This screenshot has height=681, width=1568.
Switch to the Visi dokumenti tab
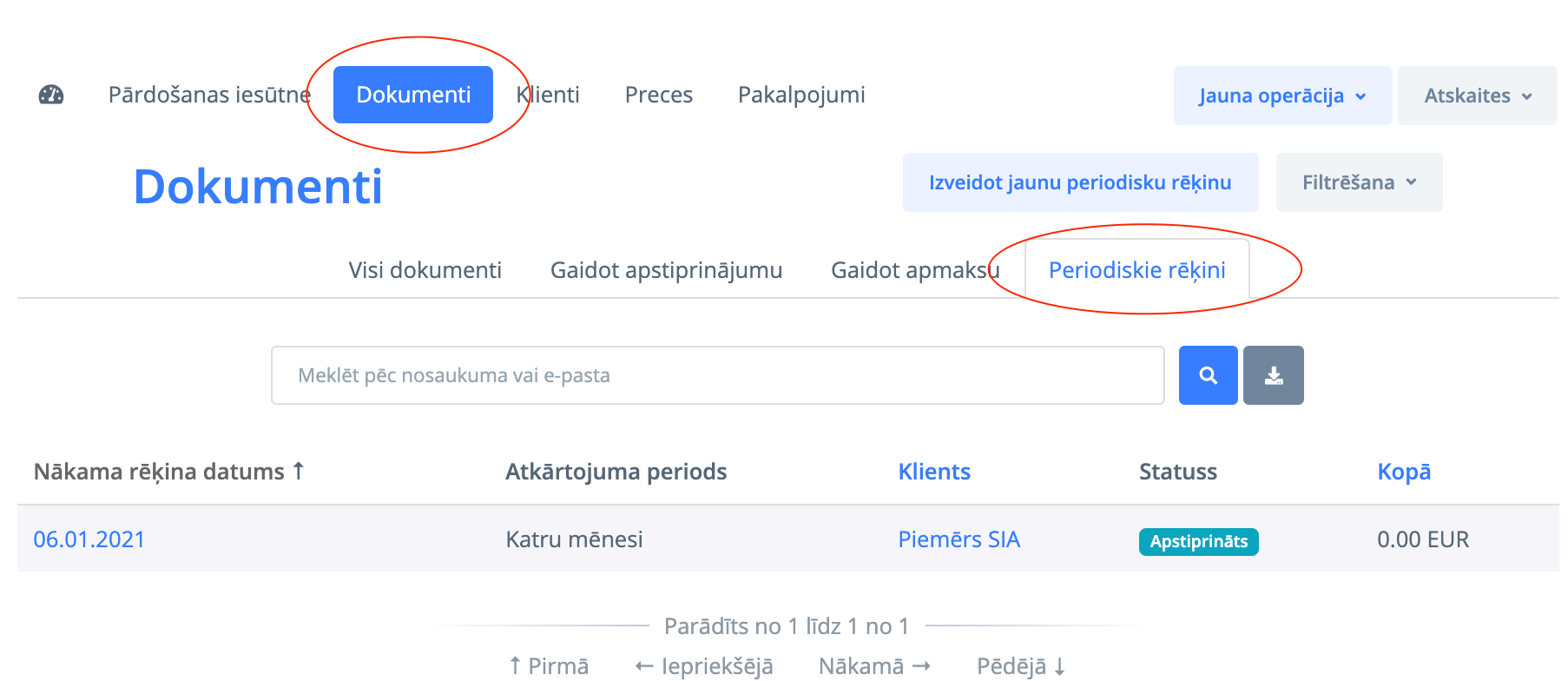tap(425, 270)
